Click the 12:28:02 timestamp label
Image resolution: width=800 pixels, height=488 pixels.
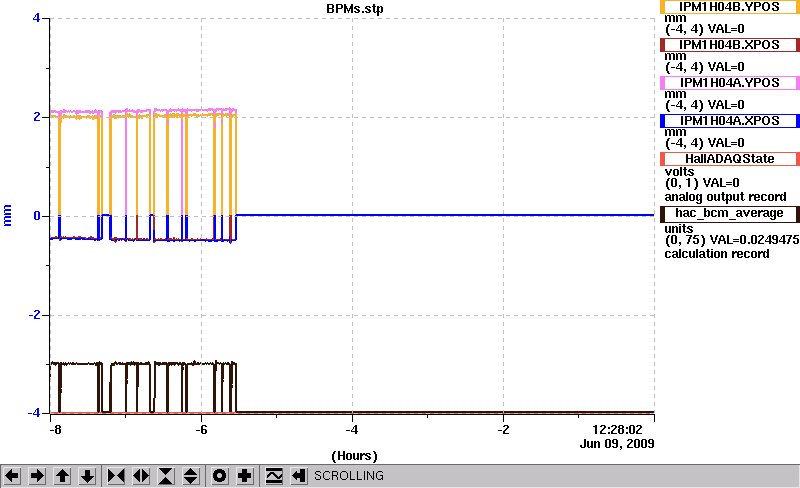point(617,430)
